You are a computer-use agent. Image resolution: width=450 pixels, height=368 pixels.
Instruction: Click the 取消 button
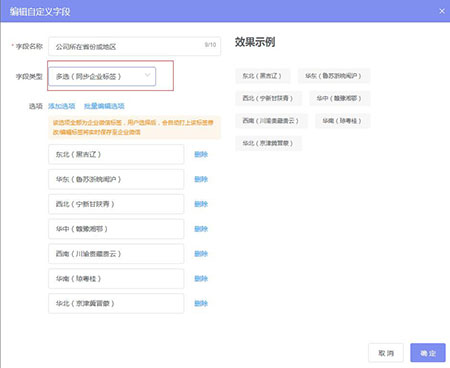coord(386,353)
